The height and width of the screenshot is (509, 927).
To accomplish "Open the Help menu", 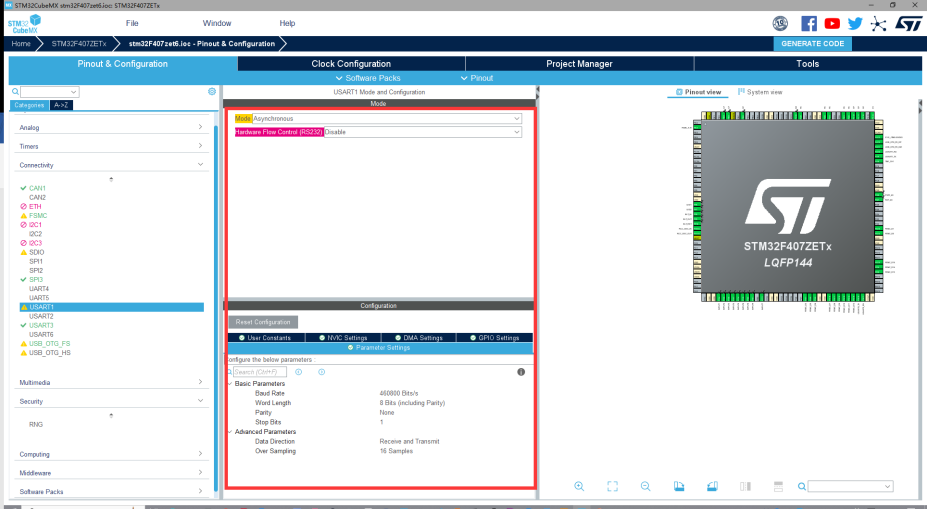I will tap(287, 24).
